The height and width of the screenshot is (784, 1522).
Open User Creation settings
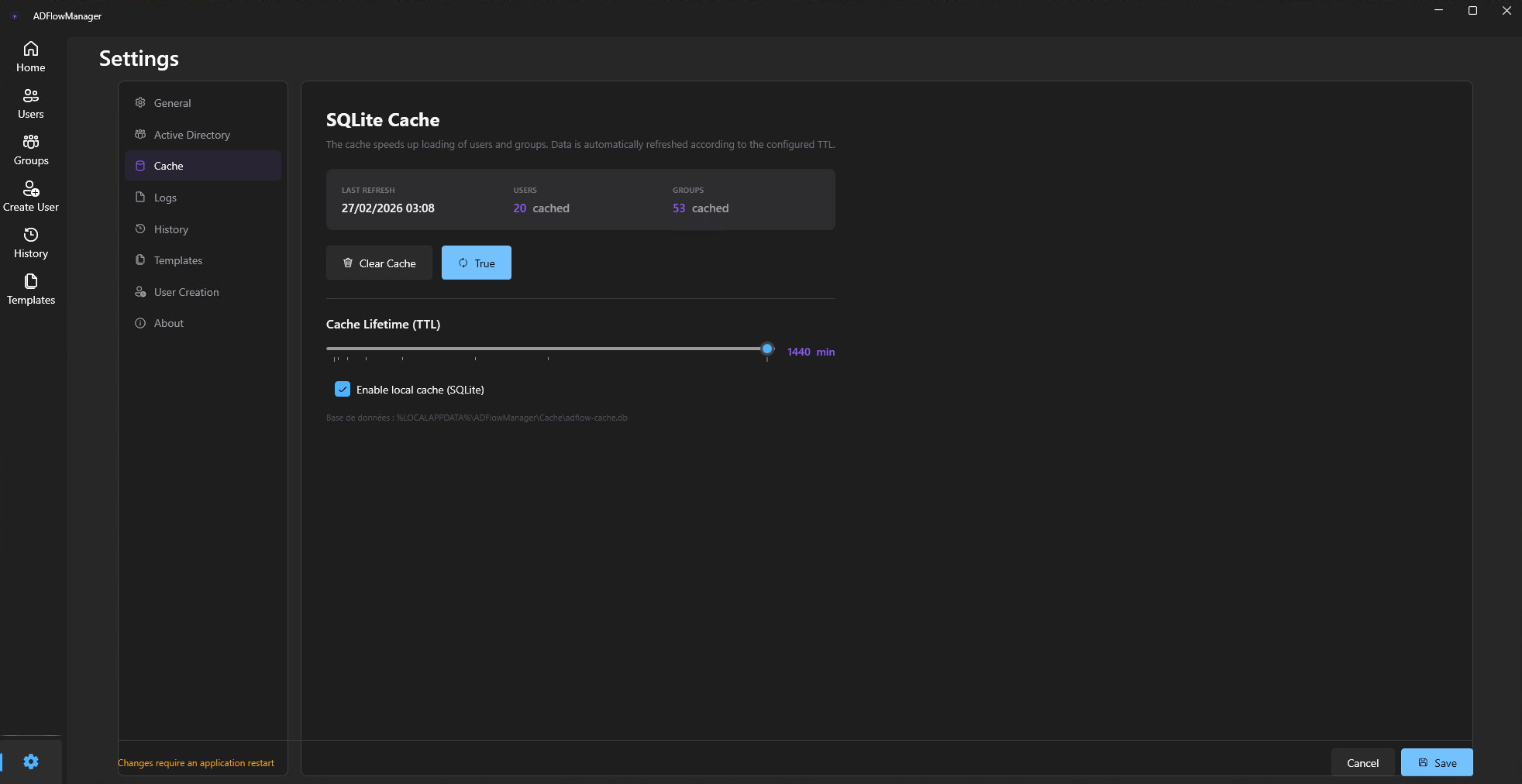coord(186,292)
